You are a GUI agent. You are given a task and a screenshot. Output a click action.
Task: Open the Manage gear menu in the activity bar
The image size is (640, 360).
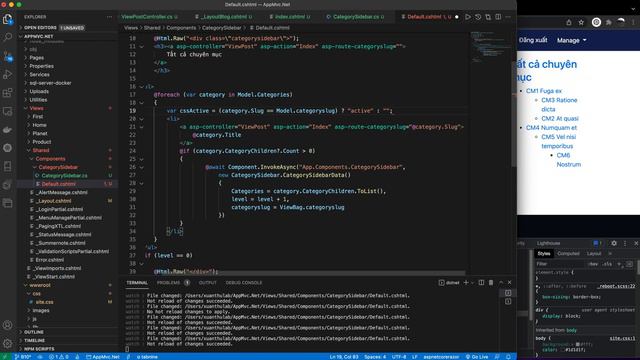point(7,343)
